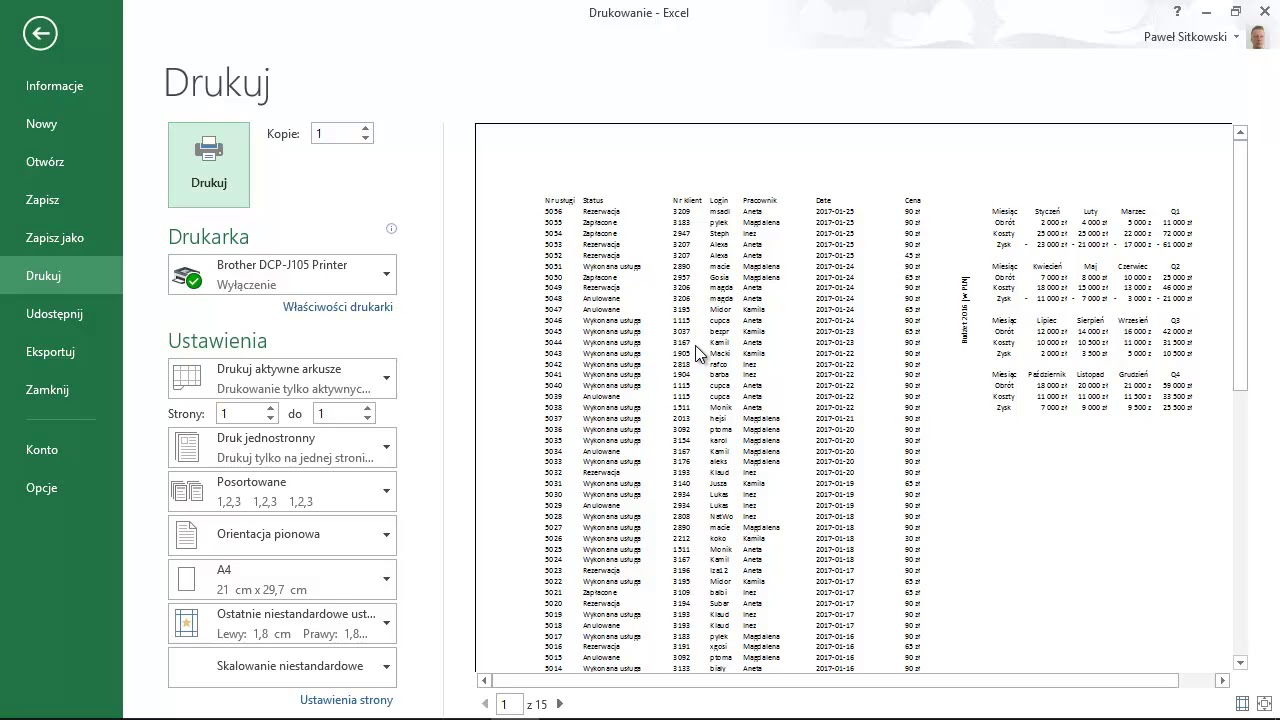This screenshot has width=1280, height=720.
Task: Open Właściwości drukarki link
Action: pyautogui.click(x=338, y=307)
